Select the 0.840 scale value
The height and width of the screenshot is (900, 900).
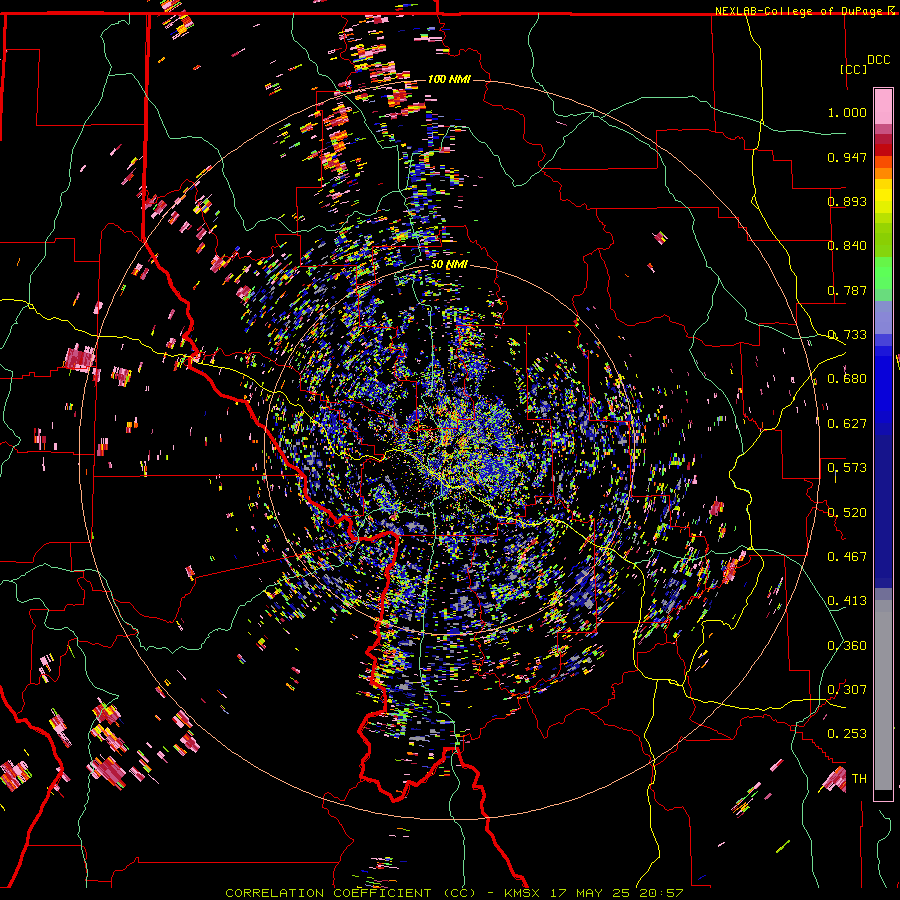click(847, 246)
